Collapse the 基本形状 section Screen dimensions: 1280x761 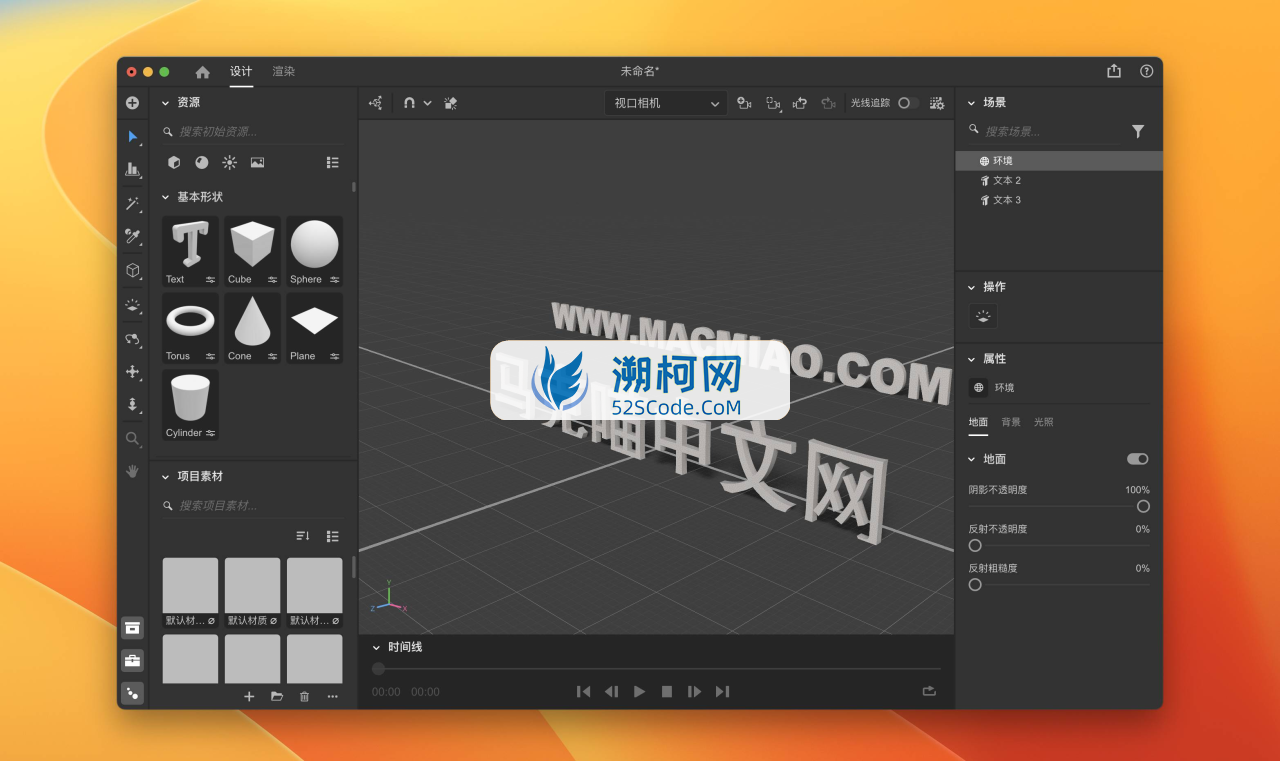166,197
